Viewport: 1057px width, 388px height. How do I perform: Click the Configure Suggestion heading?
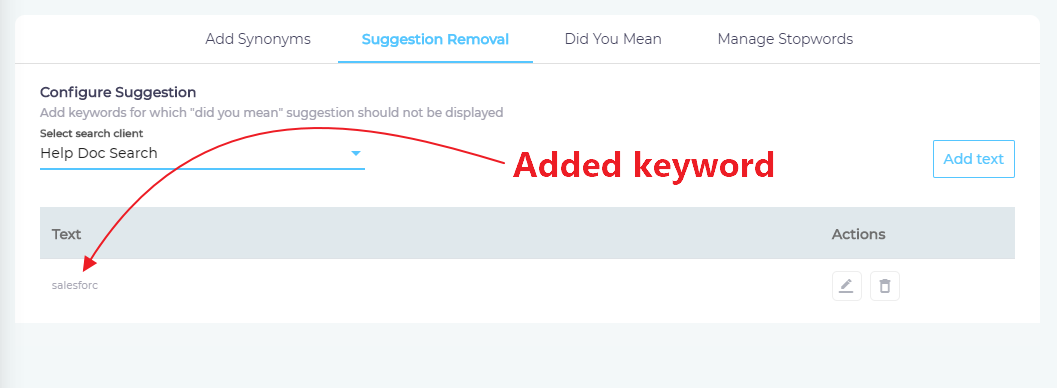pos(118,92)
